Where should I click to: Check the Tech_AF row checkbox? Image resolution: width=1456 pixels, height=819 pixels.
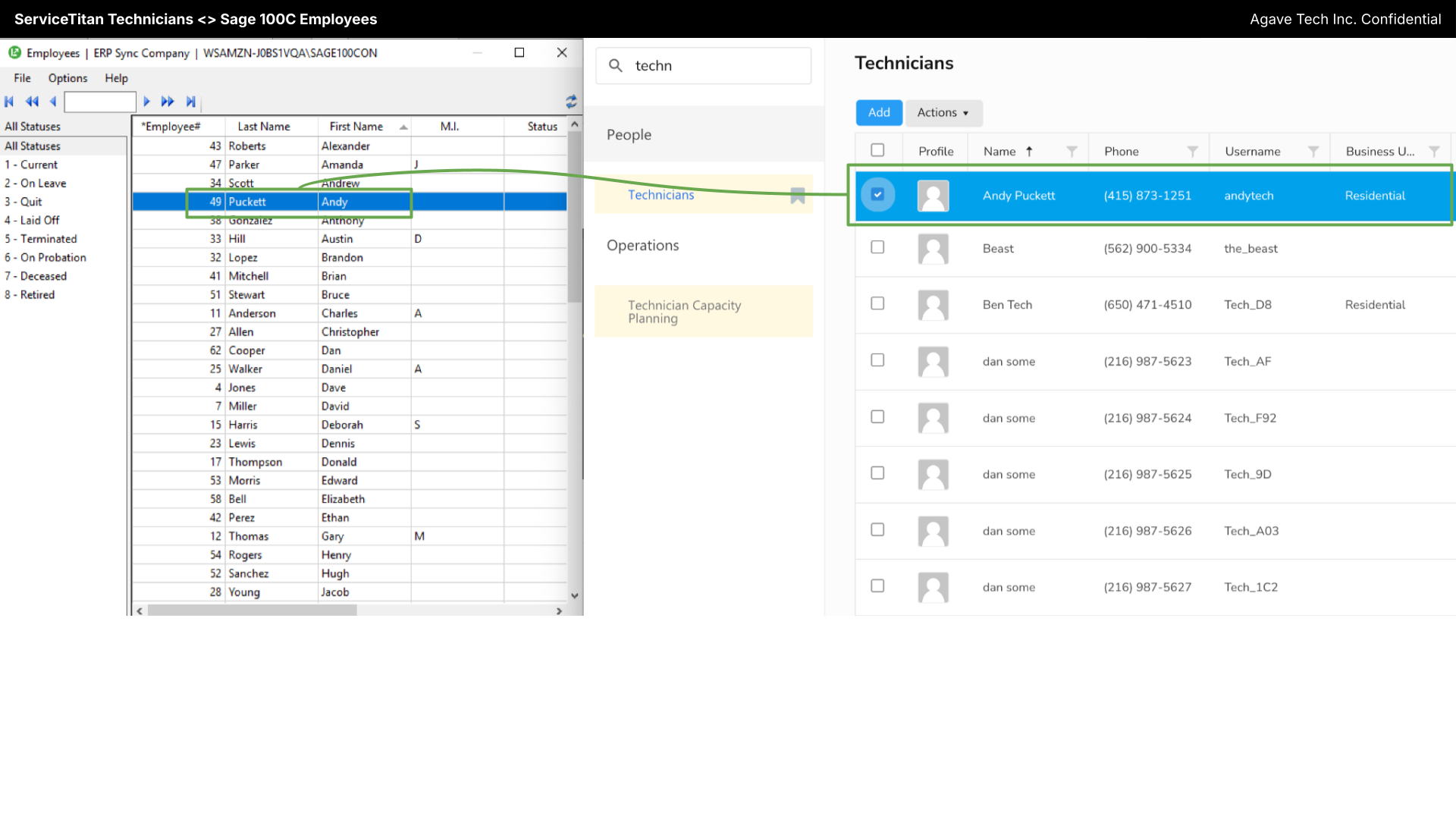(x=877, y=360)
